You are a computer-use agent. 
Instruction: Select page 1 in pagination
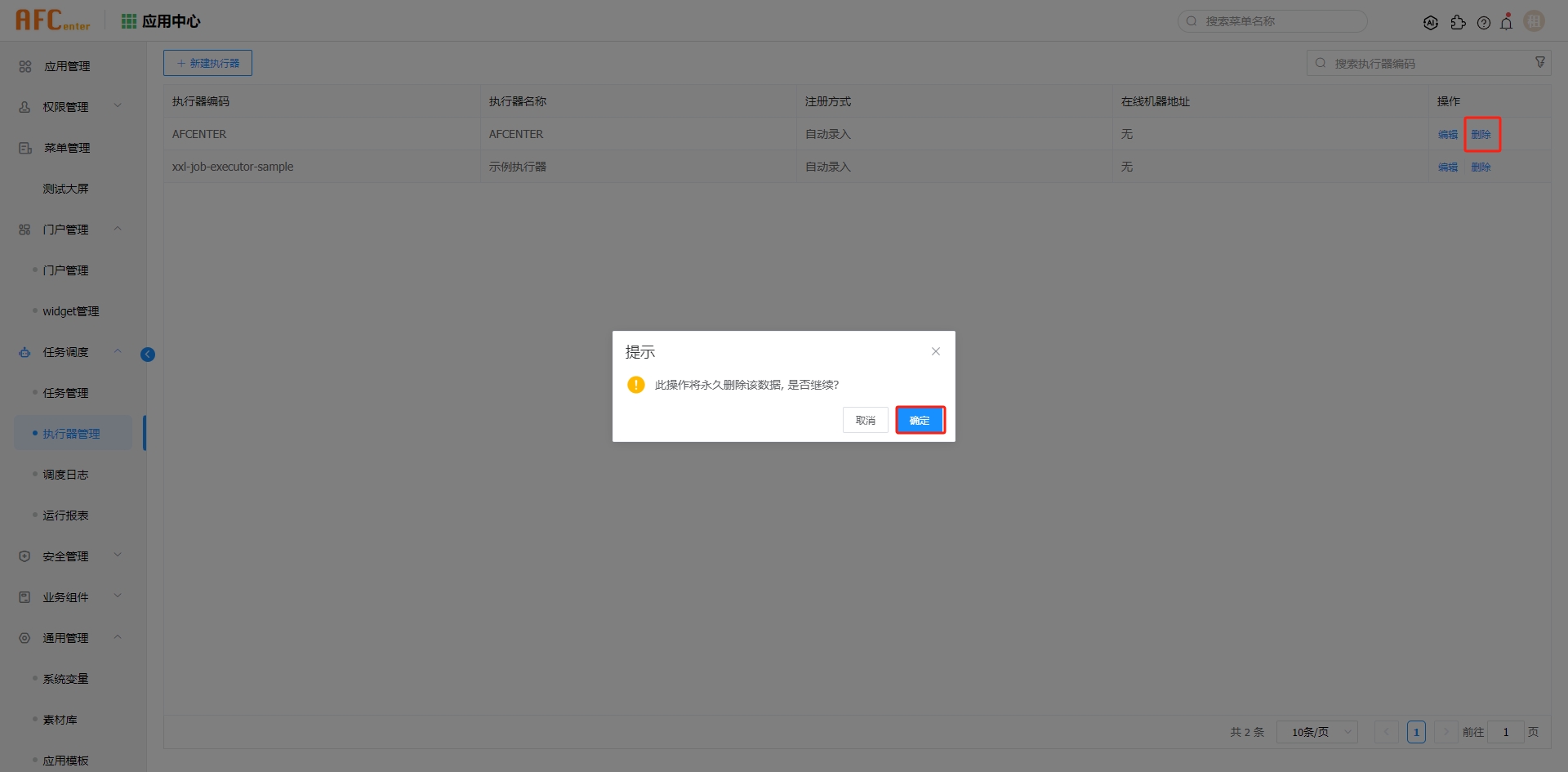(x=1416, y=732)
